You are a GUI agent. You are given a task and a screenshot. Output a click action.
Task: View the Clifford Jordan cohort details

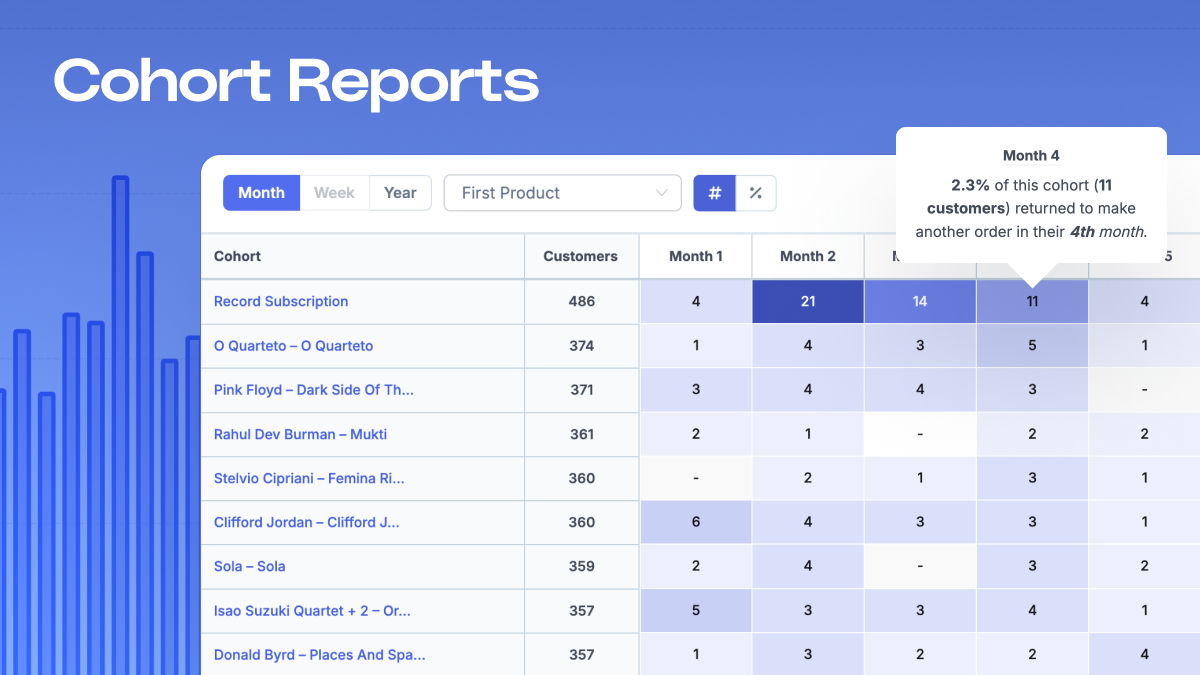[305, 522]
